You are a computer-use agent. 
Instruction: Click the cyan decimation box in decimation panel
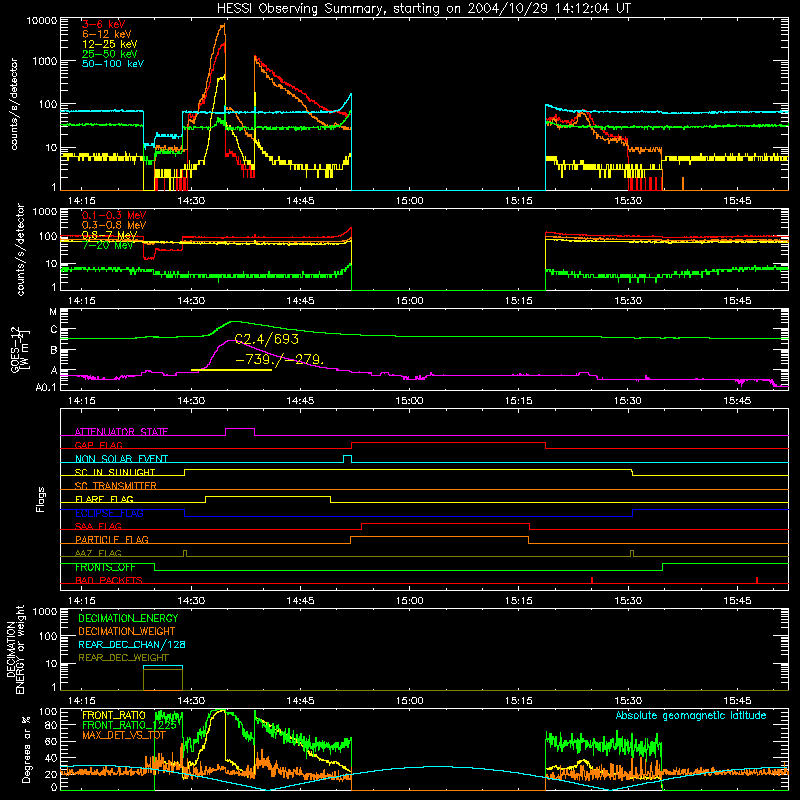[163, 666]
